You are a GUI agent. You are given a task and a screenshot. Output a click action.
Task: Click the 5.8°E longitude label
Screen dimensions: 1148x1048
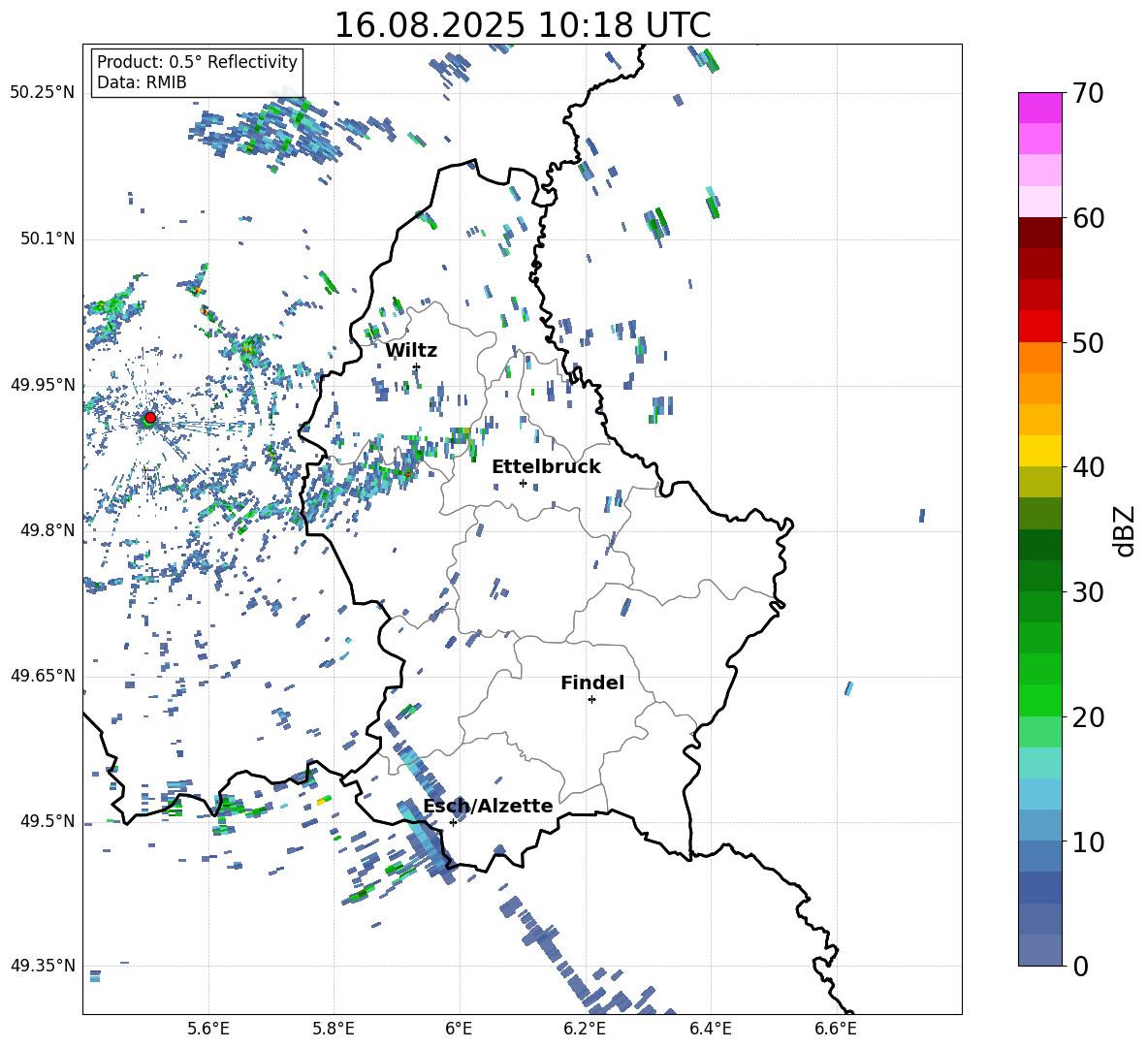pyautogui.click(x=334, y=1029)
